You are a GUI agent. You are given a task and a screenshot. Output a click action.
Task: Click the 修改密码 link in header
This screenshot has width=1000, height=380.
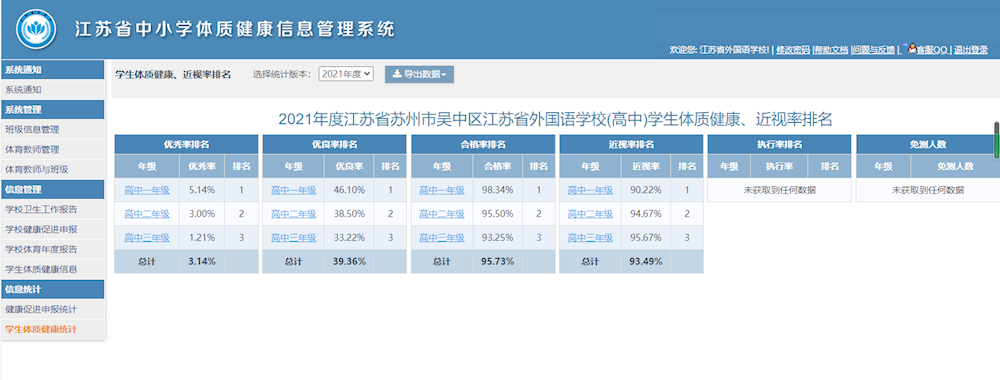pyautogui.click(x=793, y=50)
